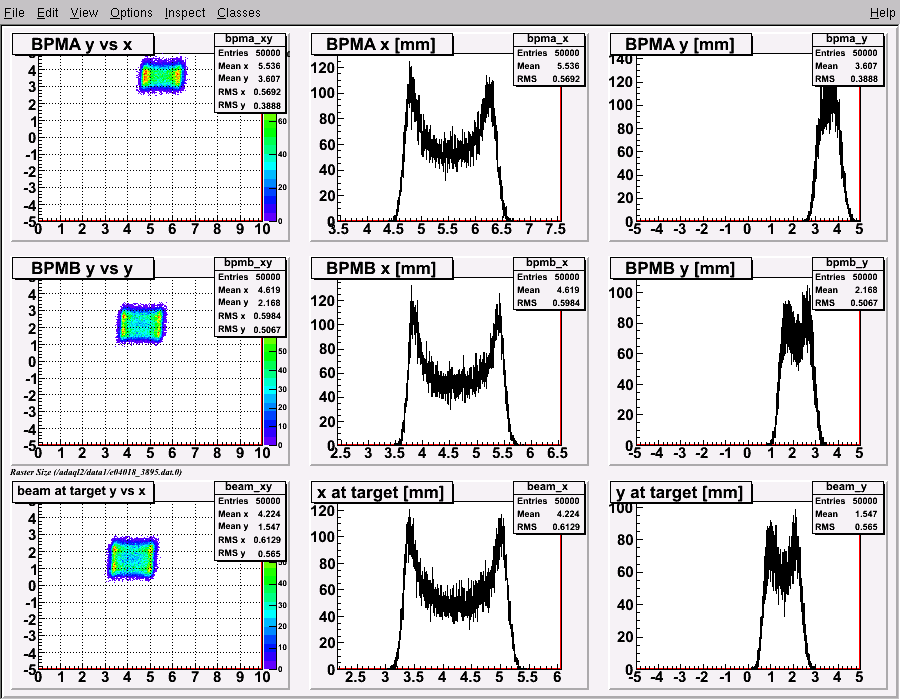This screenshot has width=900, height=700.
Task: Click the bpmb_x statistics box header
Action: click(x=548, y=263)
